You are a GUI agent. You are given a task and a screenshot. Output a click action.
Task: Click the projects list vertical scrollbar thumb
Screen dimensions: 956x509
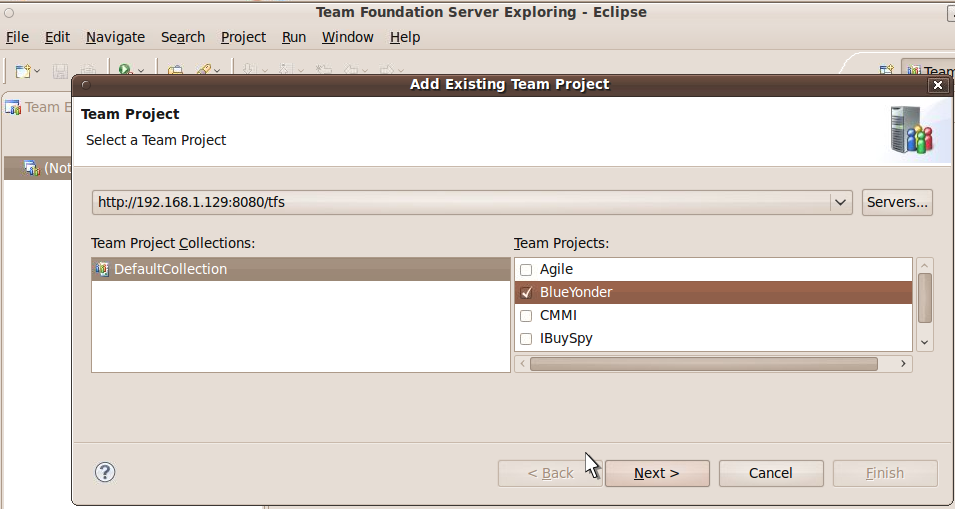pyautogui.click(x=924, y=298)
